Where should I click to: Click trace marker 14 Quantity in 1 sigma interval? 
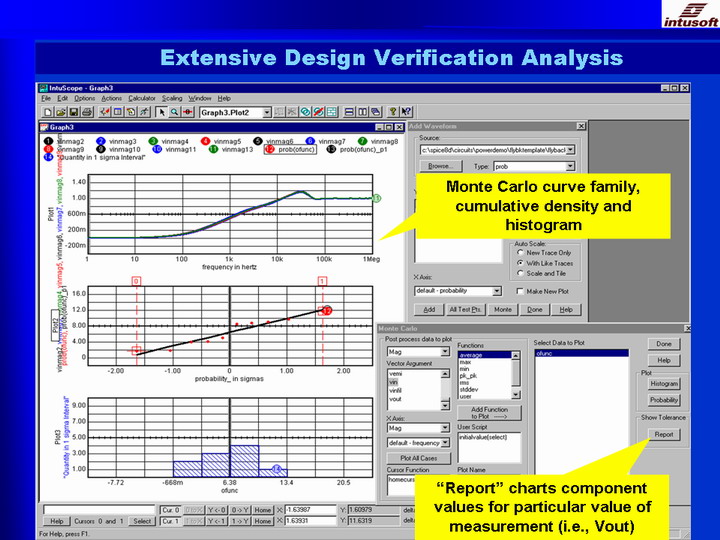[48, 157]
